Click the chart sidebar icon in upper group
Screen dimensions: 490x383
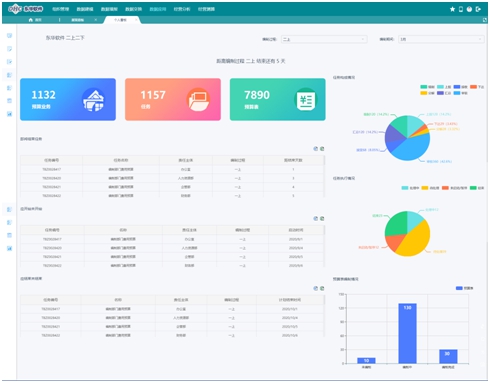click(9, 114)
